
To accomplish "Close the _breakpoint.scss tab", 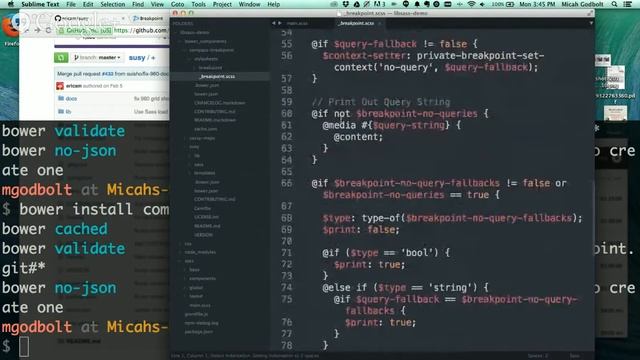I will [x=380, y=23].
